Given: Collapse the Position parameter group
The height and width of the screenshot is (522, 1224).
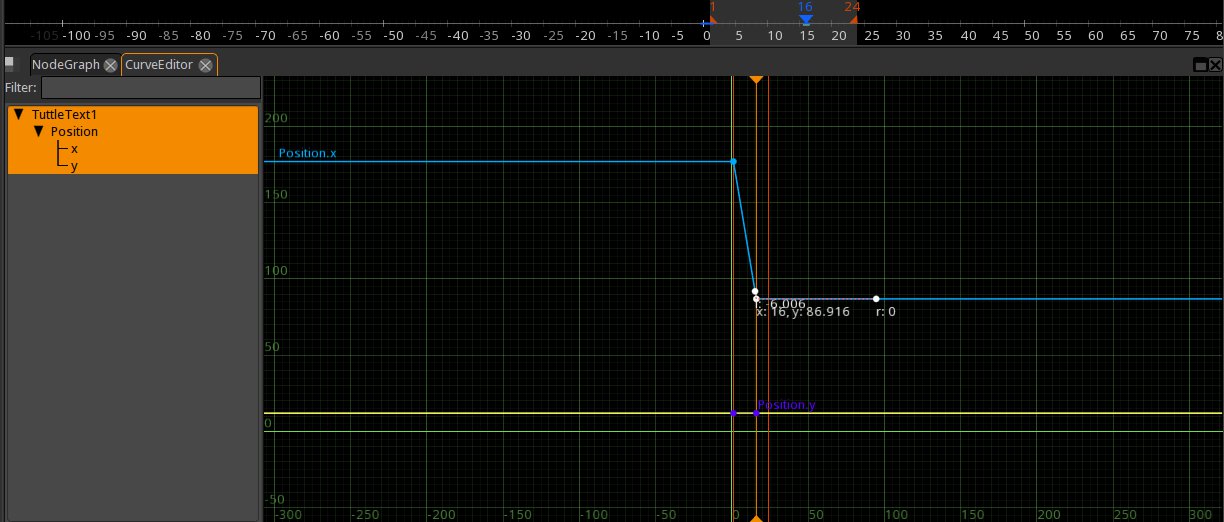Looking at the screenshot, I should pos(39,131).
